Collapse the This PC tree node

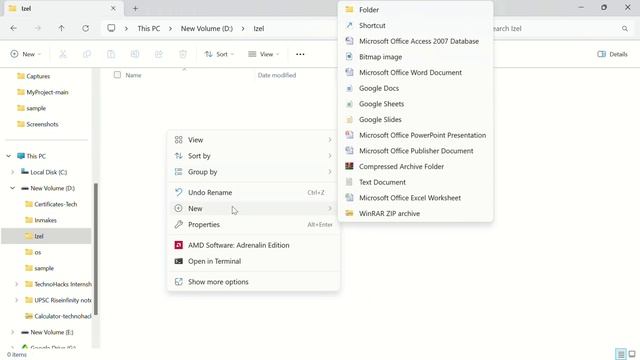(9, 156)
